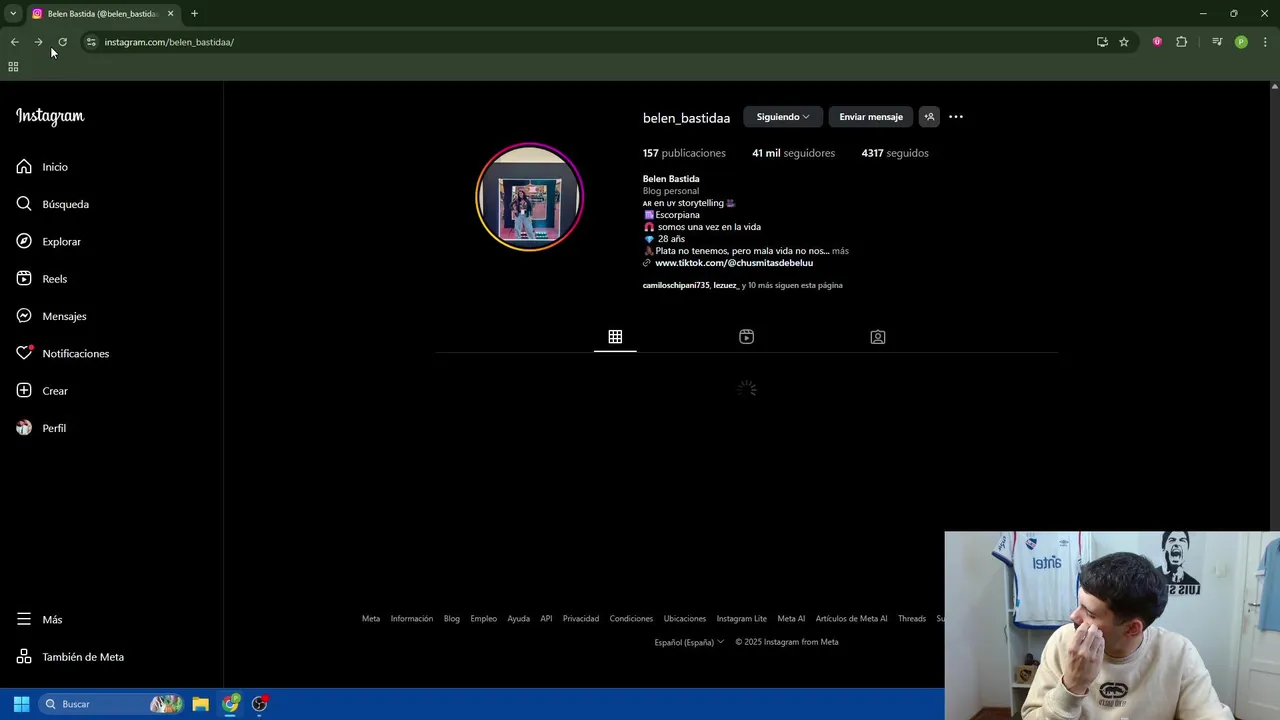This screenshot has width=1280, height=720.
Task: Open the apps grid in bookmarks bar
Action: [x=13, y=67]
